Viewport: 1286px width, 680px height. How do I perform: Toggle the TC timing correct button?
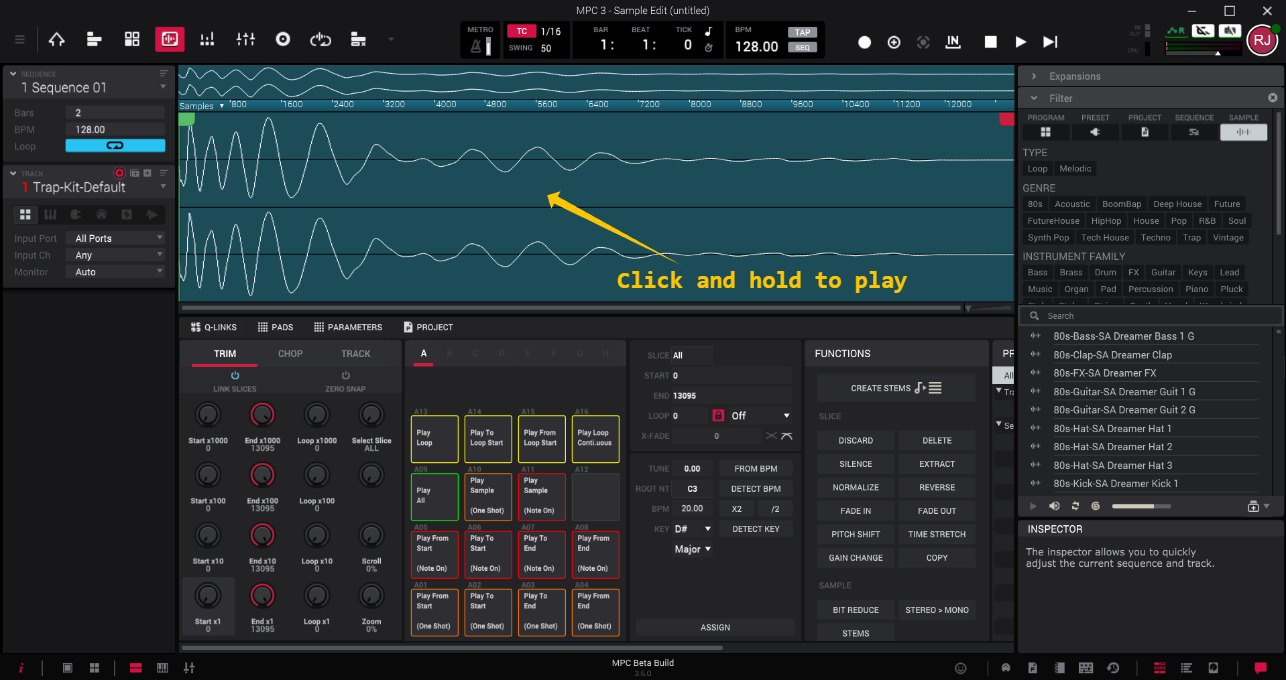coord(521,31)
